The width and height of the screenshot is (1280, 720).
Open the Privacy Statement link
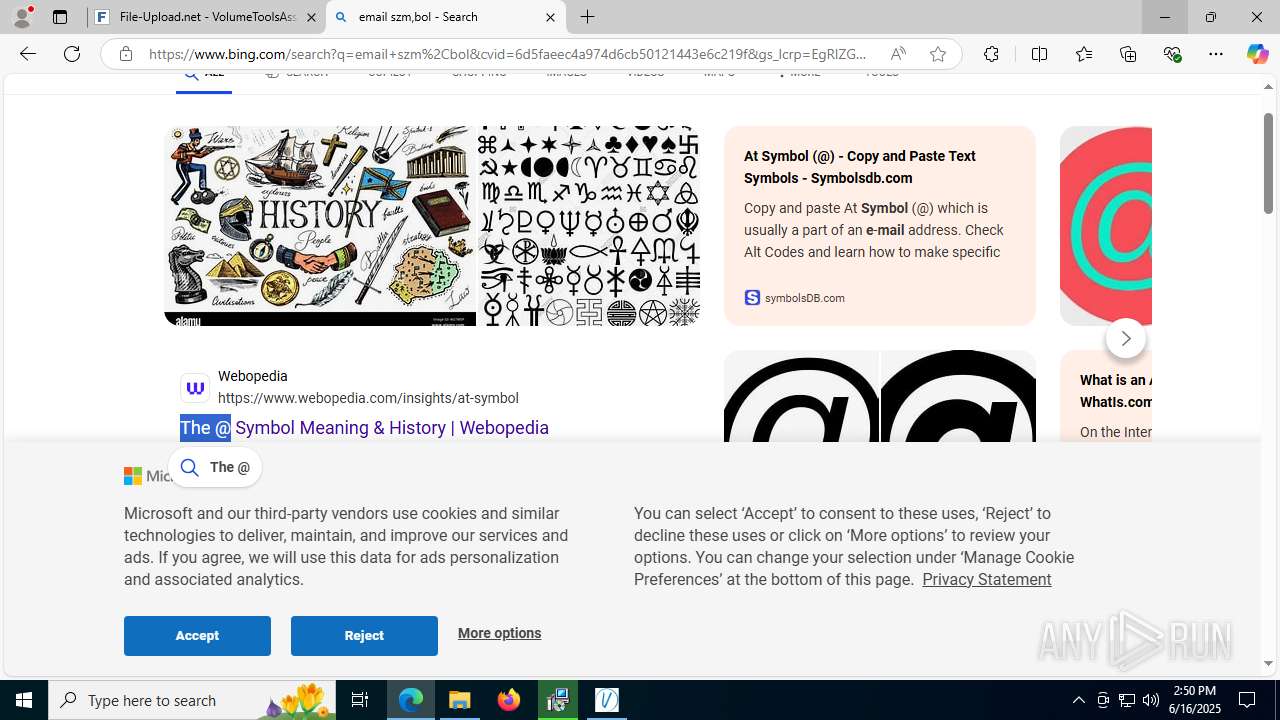coord(986,579)
